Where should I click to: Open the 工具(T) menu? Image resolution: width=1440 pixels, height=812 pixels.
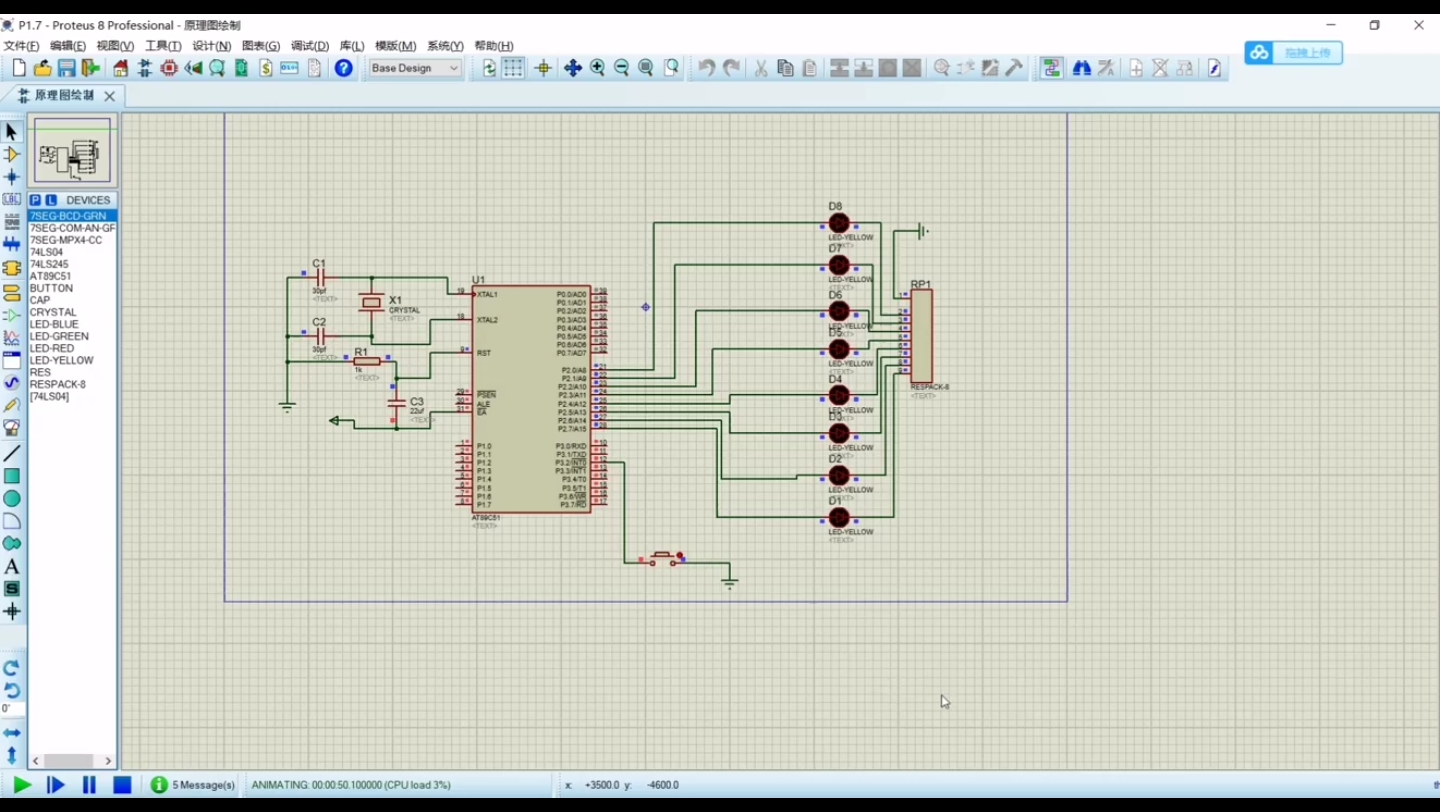tap(163, 46)
